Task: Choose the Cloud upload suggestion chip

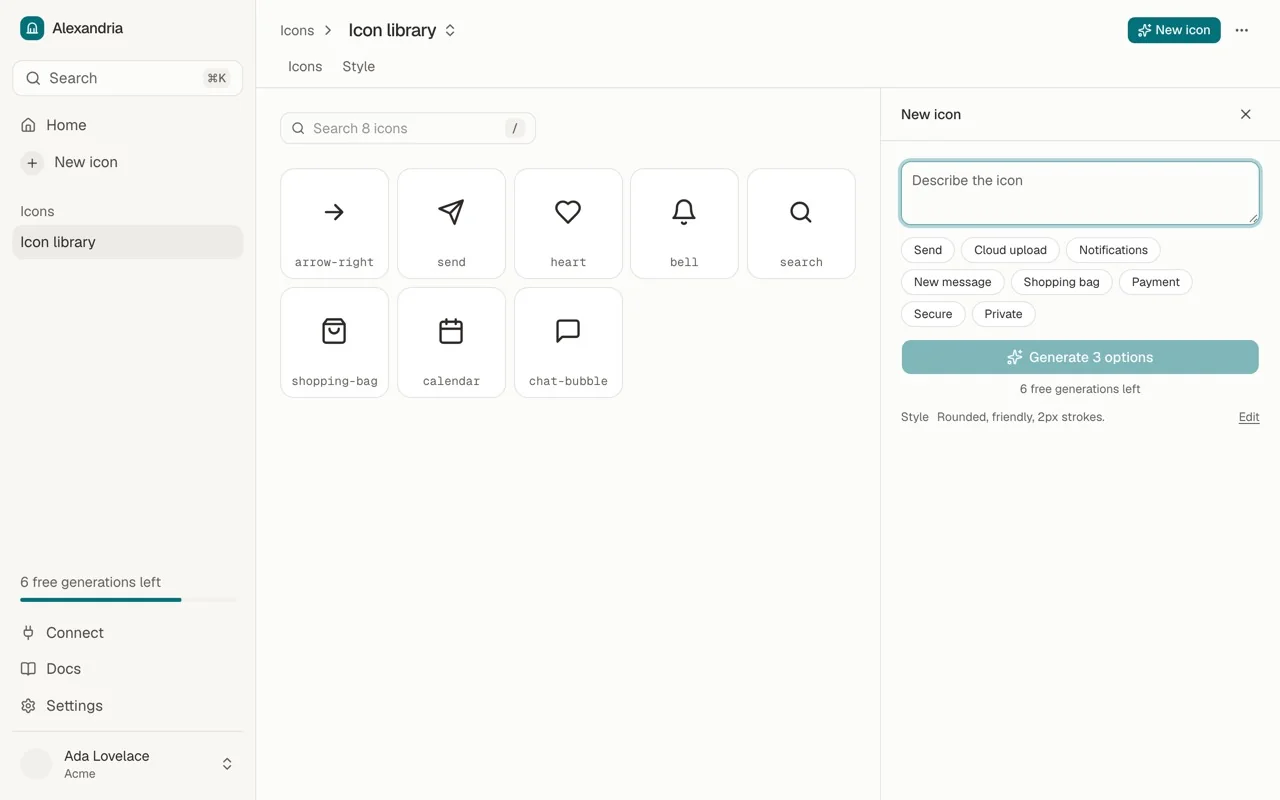Action: tap(1010, 250)
